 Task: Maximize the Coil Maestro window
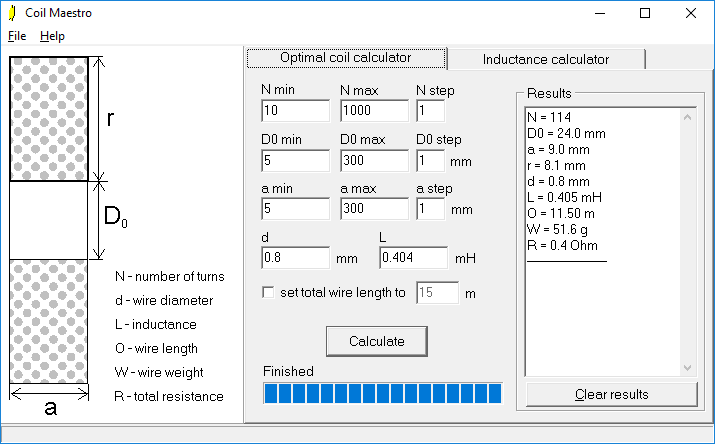(645, 13)
